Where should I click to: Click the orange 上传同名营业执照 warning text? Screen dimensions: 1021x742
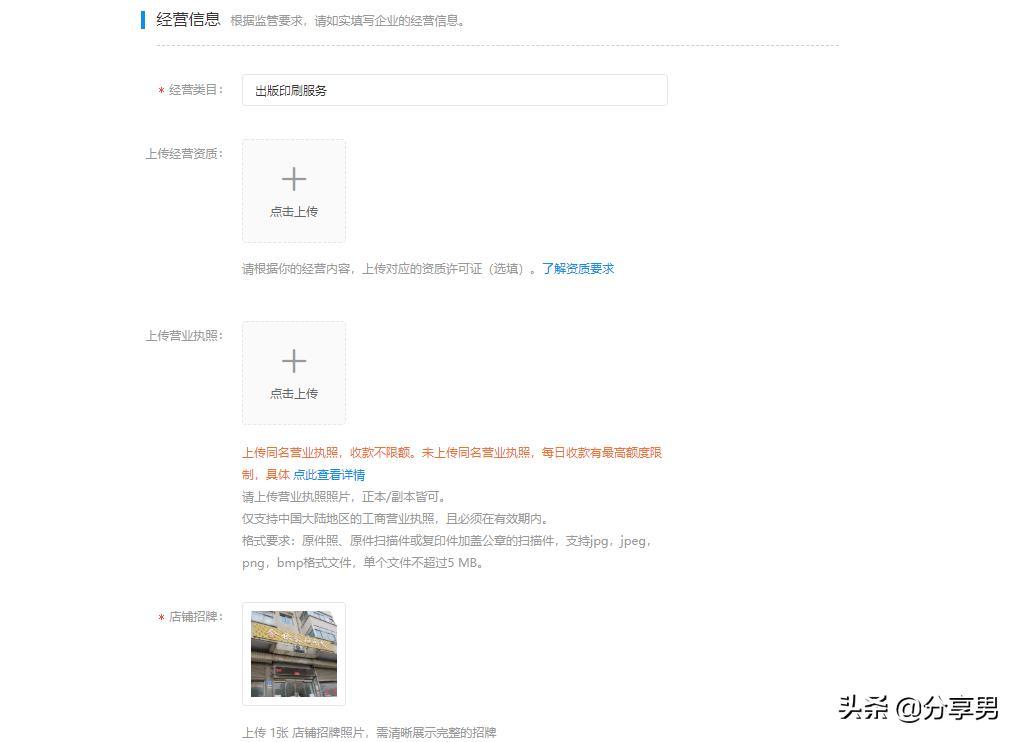pyautogui.click(x=452, y=463)
